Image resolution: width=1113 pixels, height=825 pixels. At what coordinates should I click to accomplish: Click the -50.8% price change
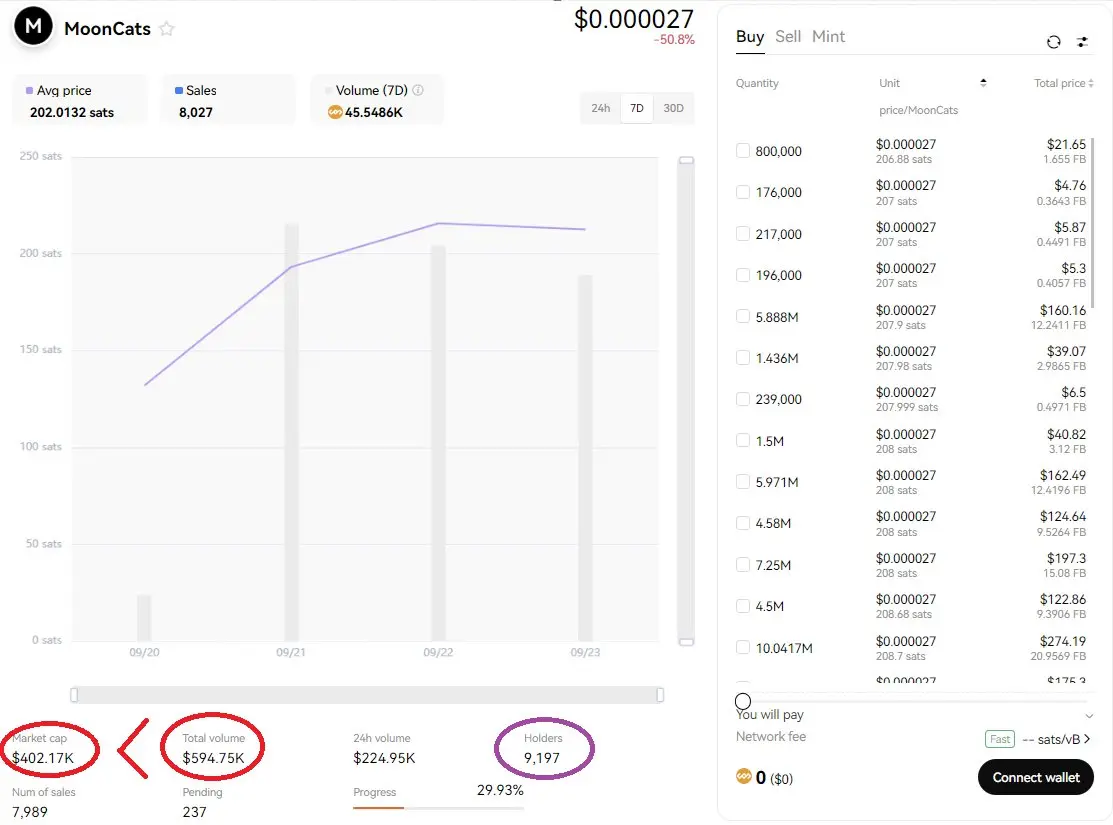[674, 40]
